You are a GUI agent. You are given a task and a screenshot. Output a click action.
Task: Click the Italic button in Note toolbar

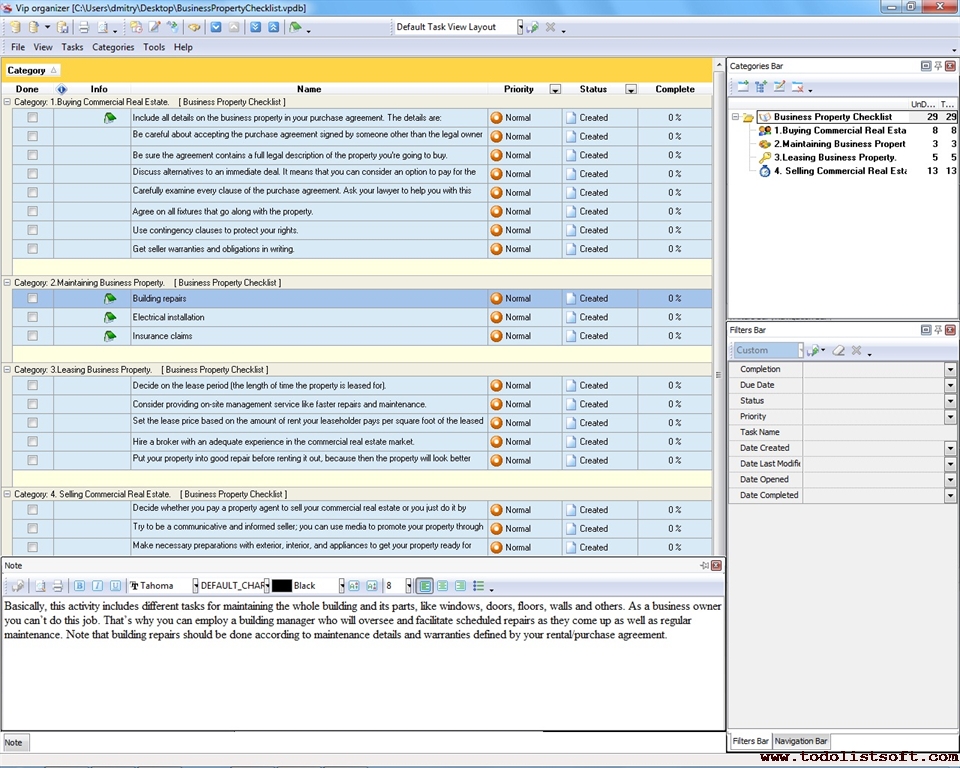point(98,586)
